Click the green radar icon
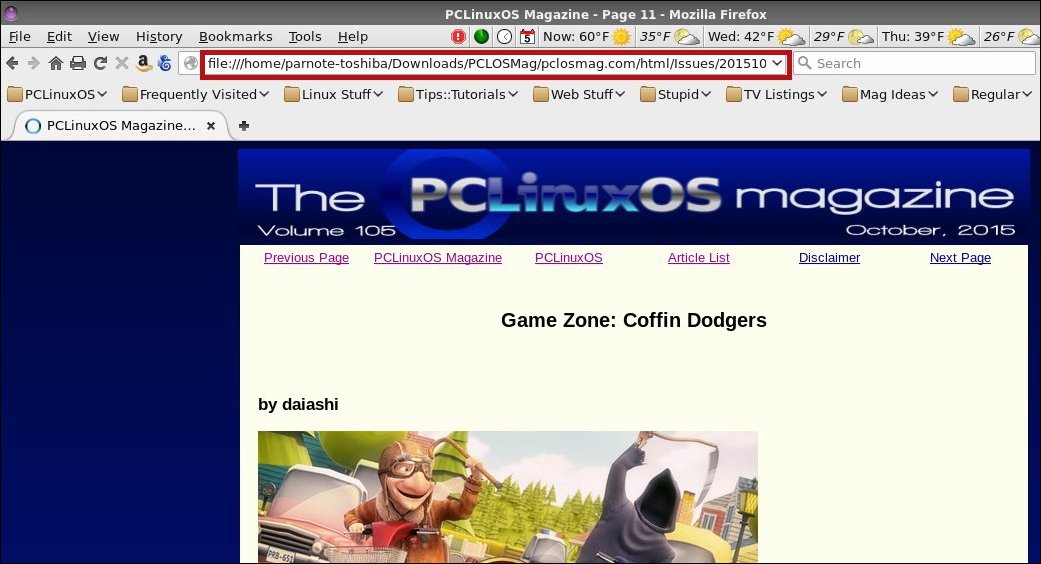Screen dimensions: 1041x564 pyautogui.click(x=481, y=36)
